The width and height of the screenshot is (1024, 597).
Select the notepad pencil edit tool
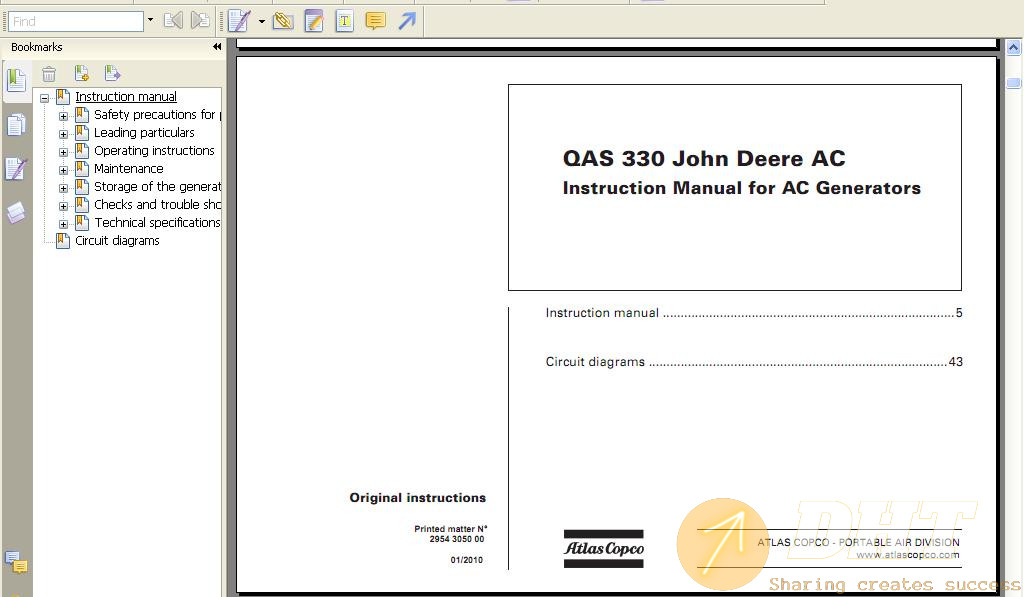click(x=314, y=21)
